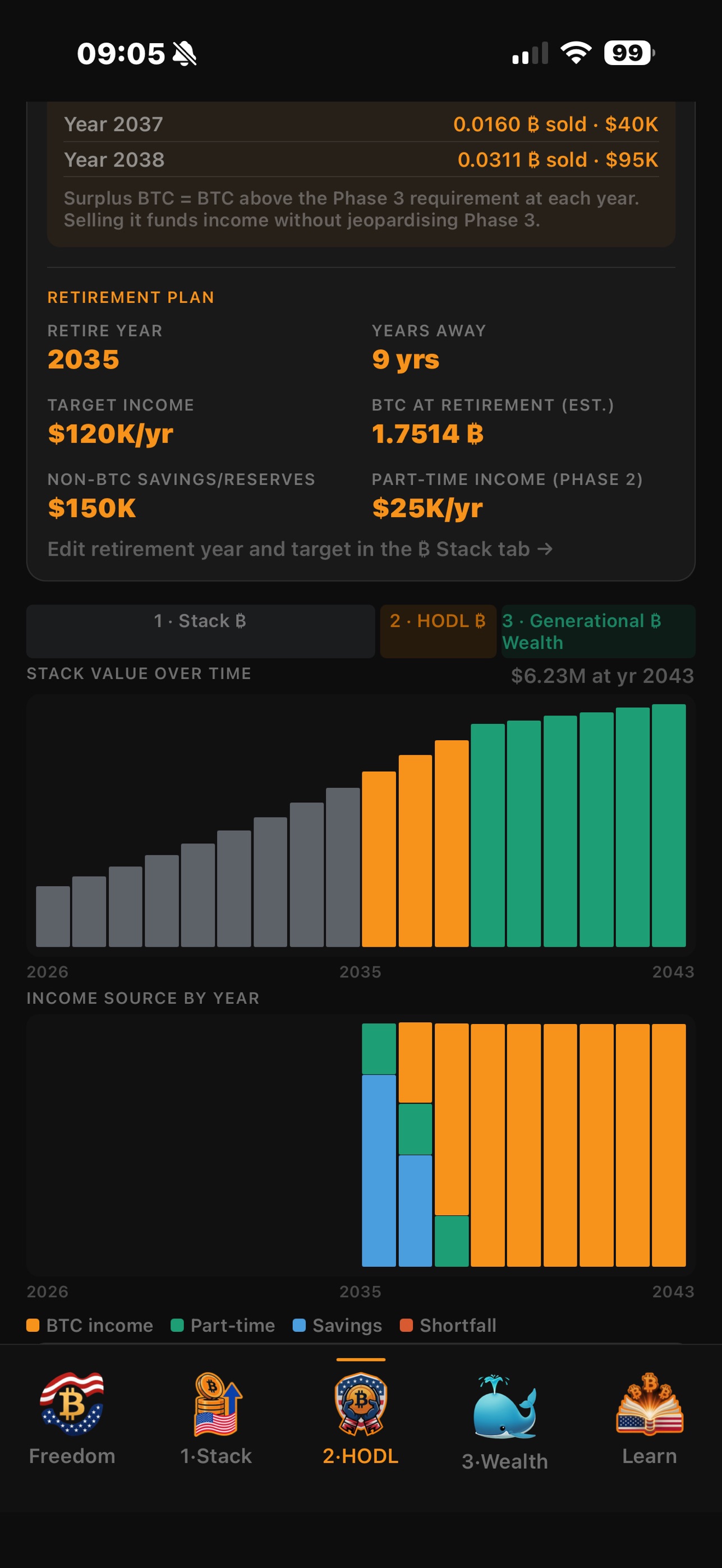Tap the $6.23M at yr 2043 label
Screen dimensions: 722x1568
602,676
